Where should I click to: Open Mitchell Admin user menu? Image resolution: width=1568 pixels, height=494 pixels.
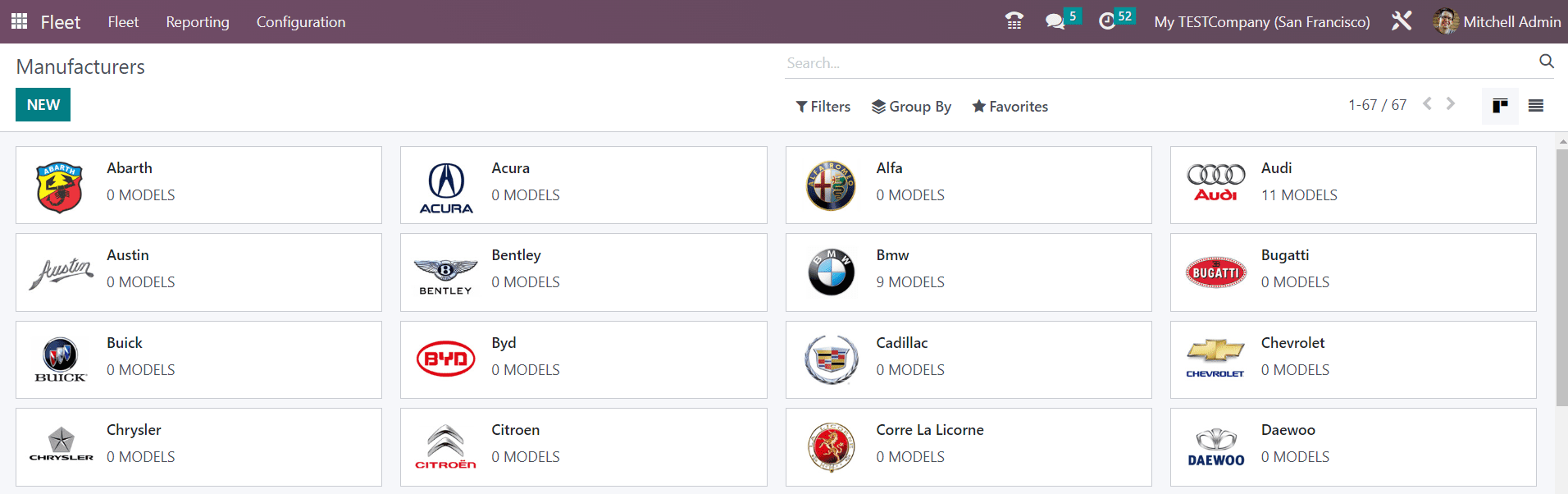pyautogui.click(x=1497, y=22)
